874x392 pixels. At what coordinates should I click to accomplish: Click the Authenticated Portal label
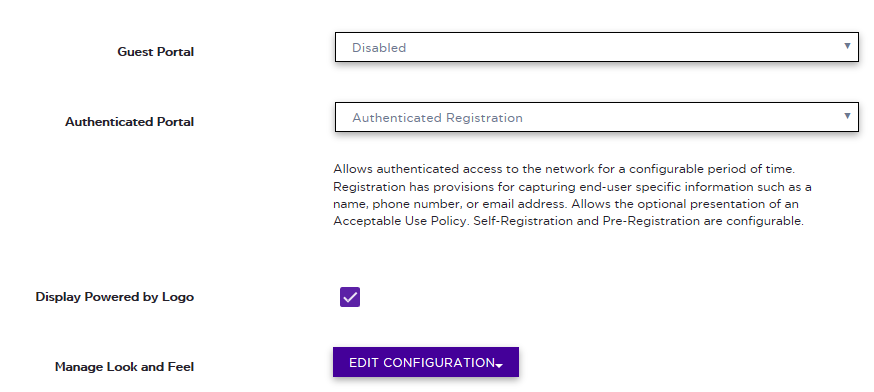tap(129, 122)
